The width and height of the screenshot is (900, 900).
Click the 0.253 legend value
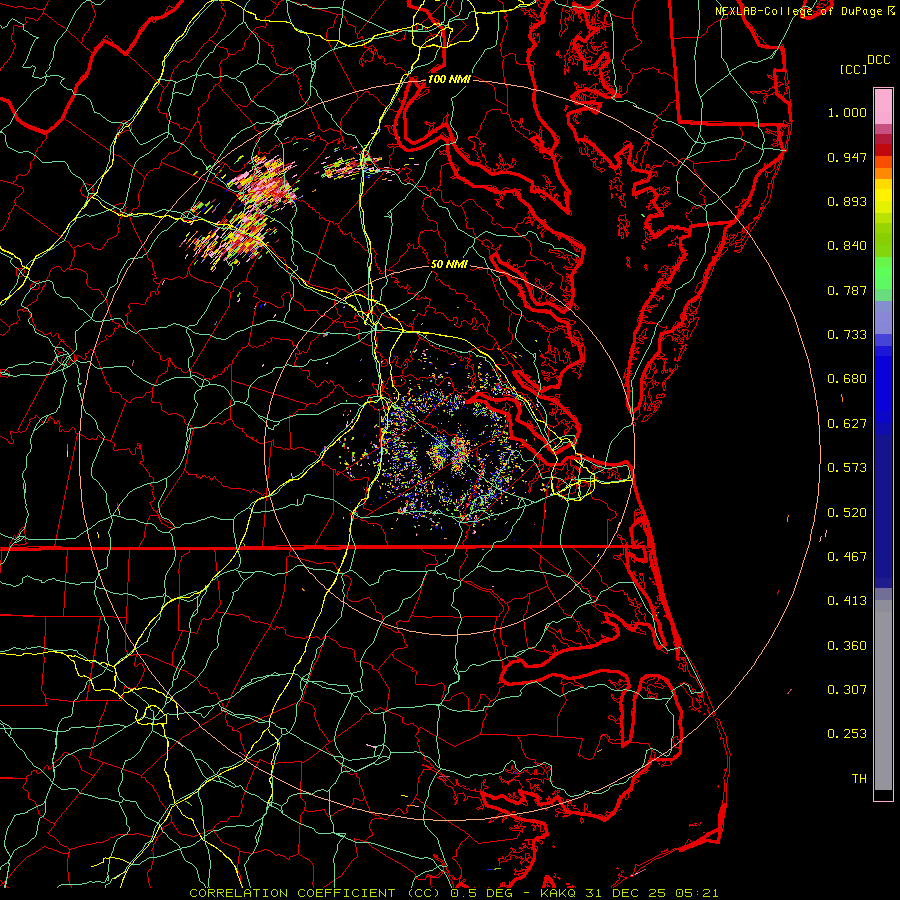point(847,734)
